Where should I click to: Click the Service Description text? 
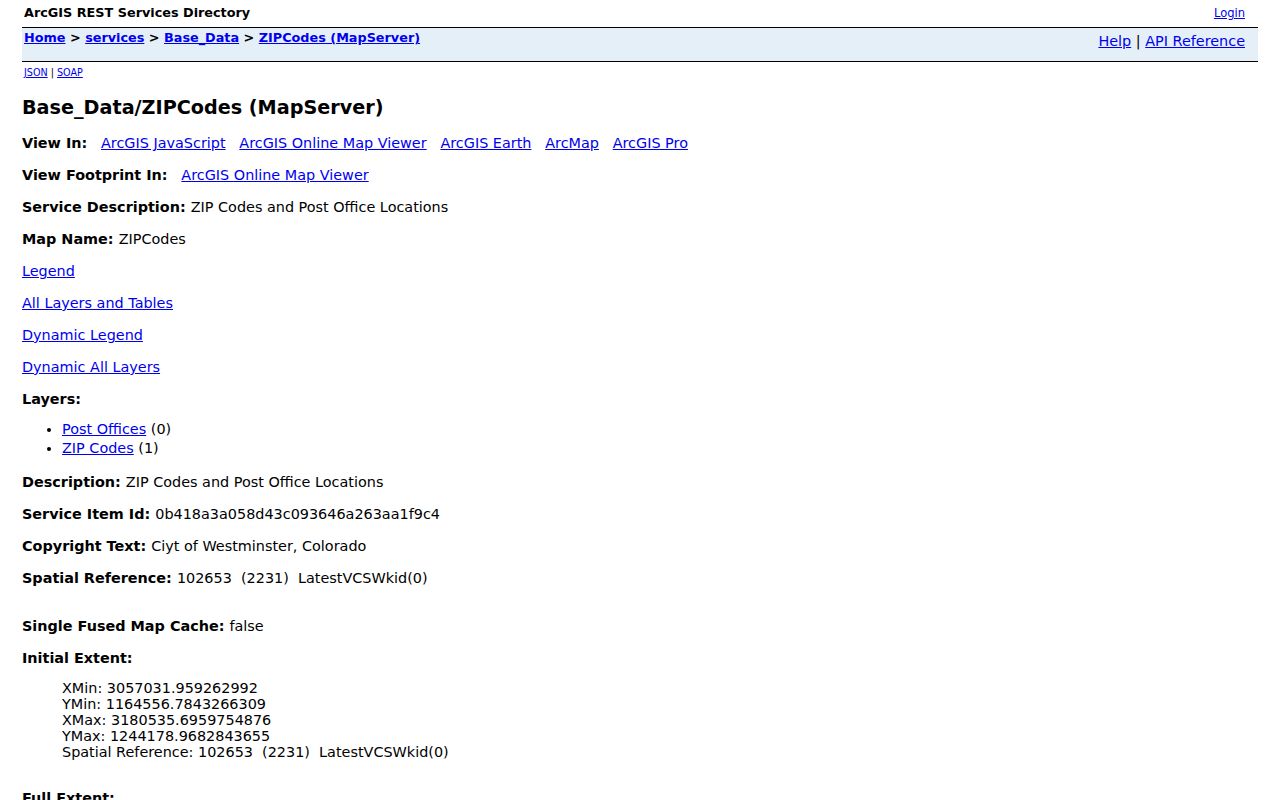tap(319, 207)
